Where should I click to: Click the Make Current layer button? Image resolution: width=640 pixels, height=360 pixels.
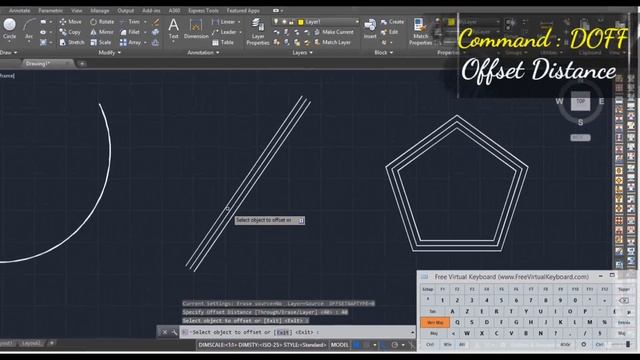pyautogui.click(x=334, y=32)
